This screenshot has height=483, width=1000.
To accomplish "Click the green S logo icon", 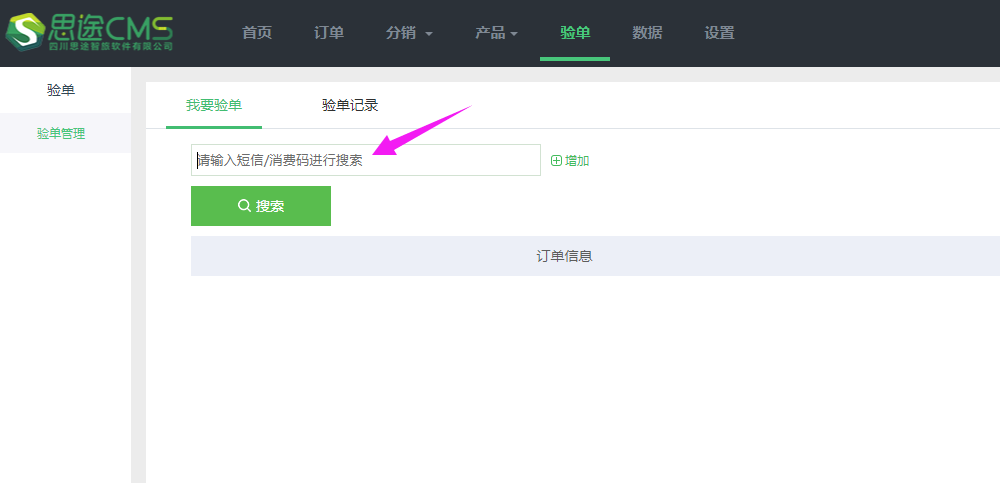I will pyautogui.click(x=24, y=31).
